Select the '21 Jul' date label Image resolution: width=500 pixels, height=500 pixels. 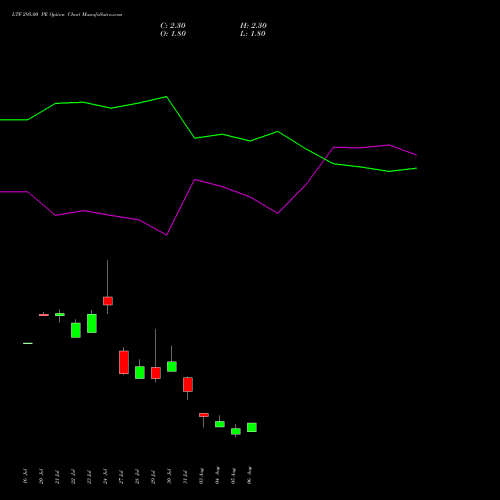[x=57, y=476]
